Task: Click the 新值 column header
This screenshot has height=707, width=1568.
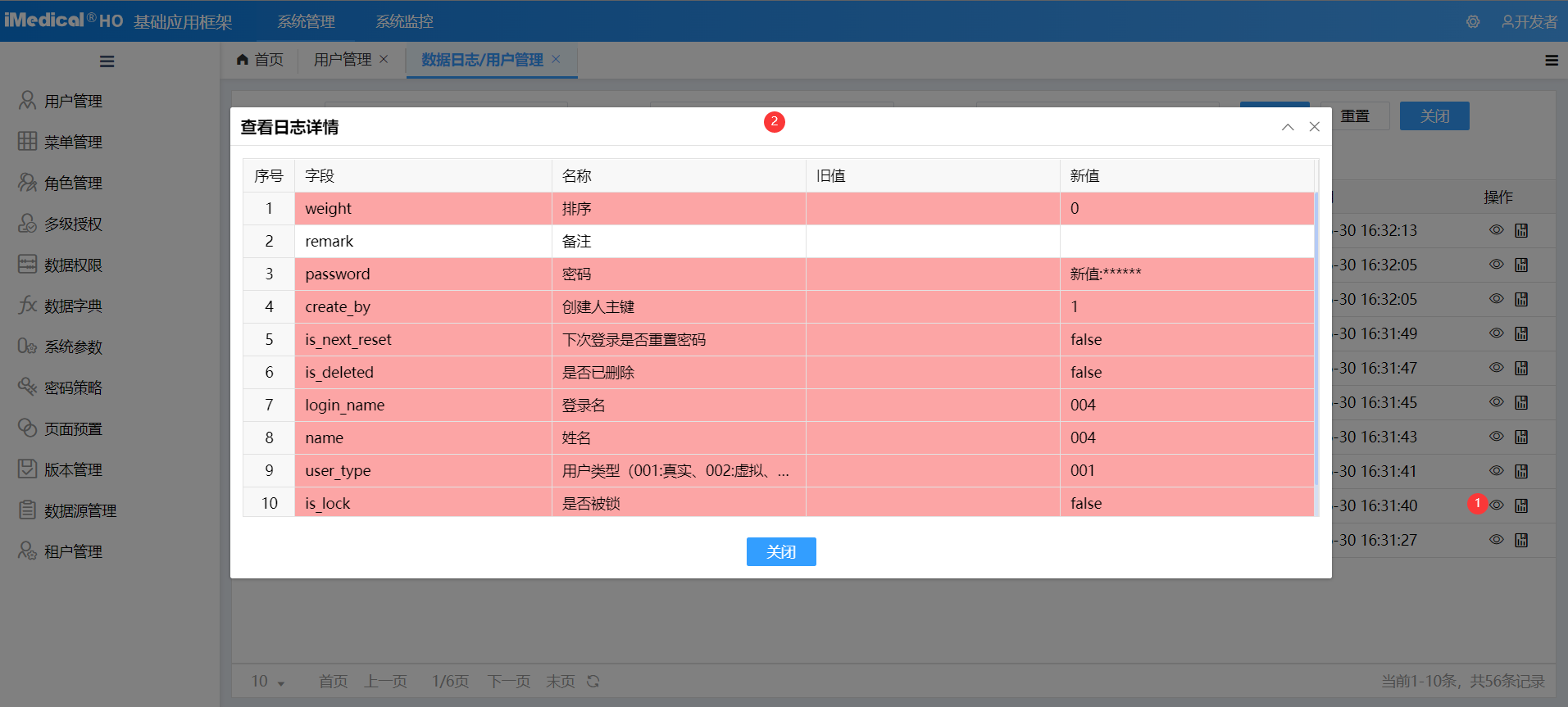Action: (1187, 176)
